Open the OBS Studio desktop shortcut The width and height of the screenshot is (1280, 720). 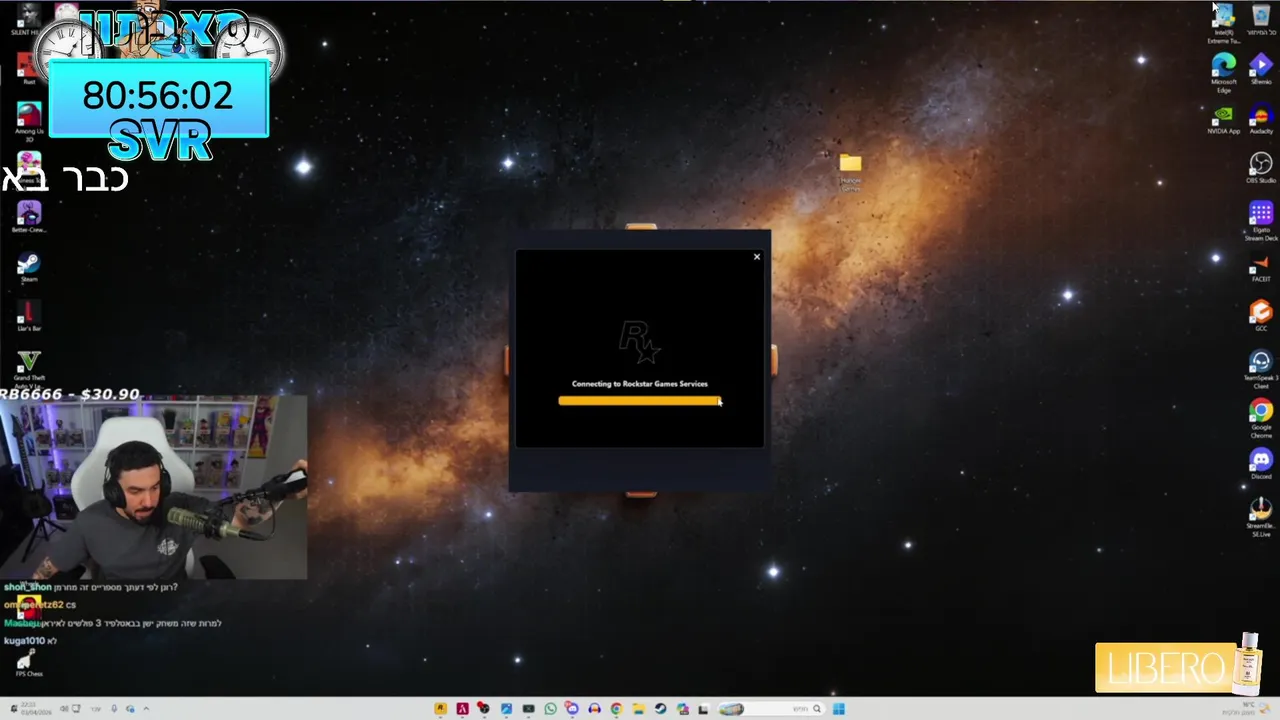[1261, 168]
